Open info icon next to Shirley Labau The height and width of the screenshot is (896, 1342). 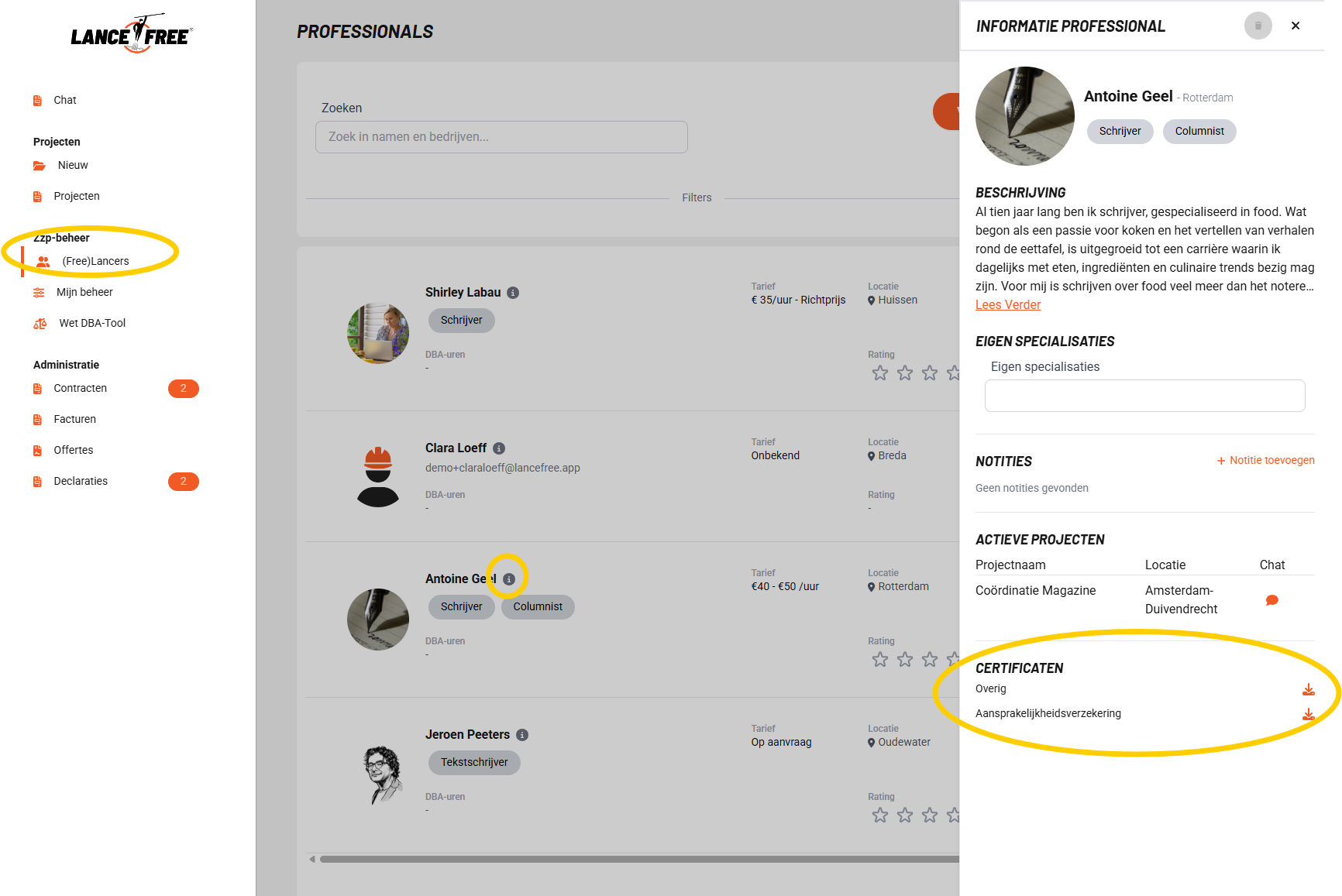[513, 293]
